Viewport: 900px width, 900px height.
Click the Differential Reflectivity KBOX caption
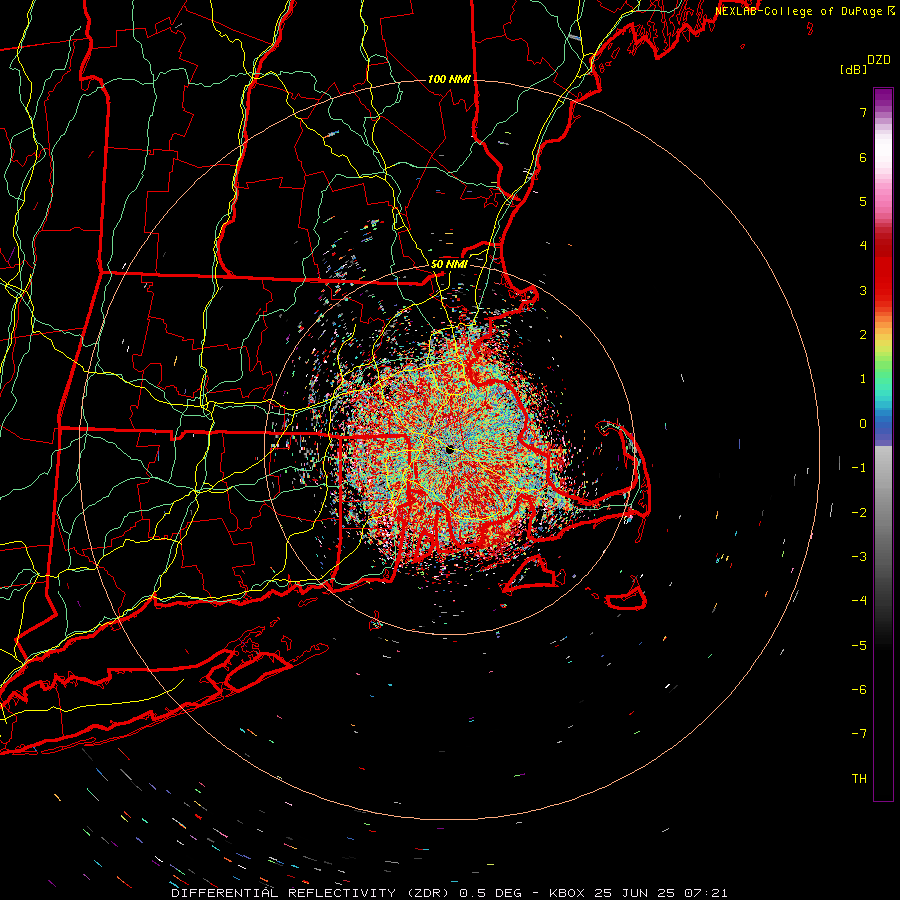coord(449,893)
